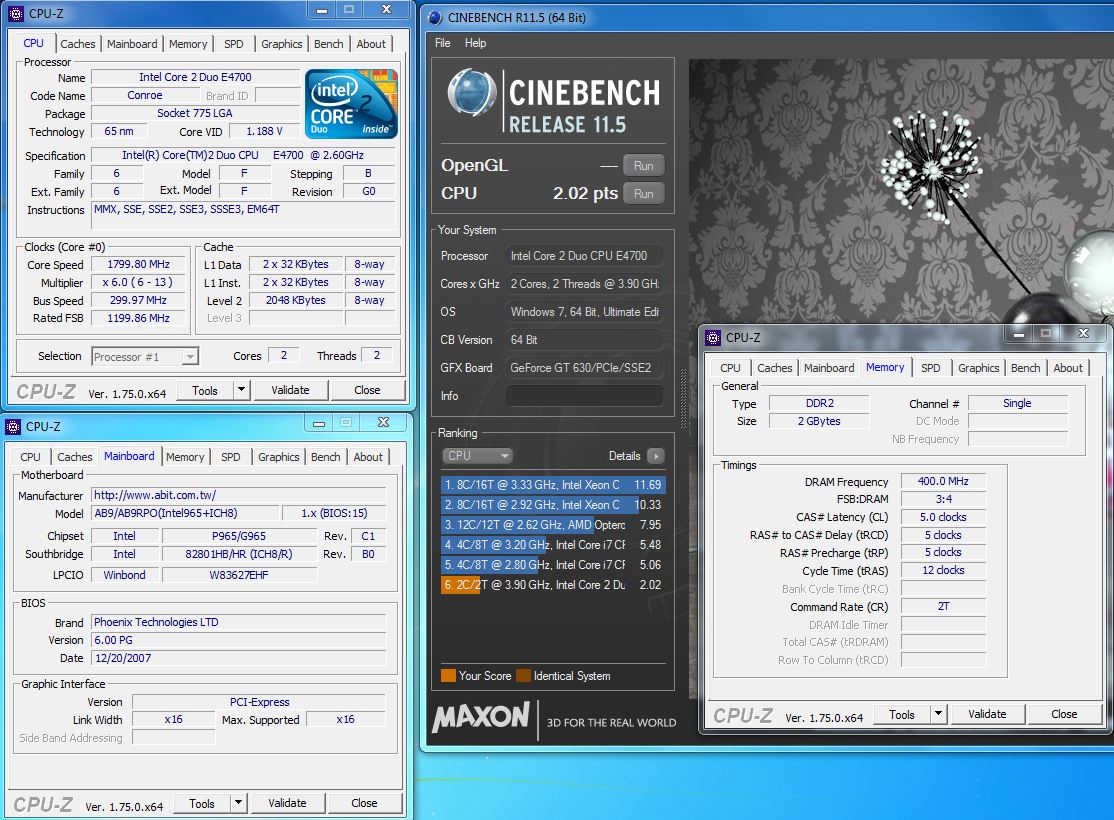Image resolution: width=1114 pixels, height=820 pixels.
Task: Open Bench tab in the CPU-Z processor window
Action: pyautogui.click(x=328, y=44)
